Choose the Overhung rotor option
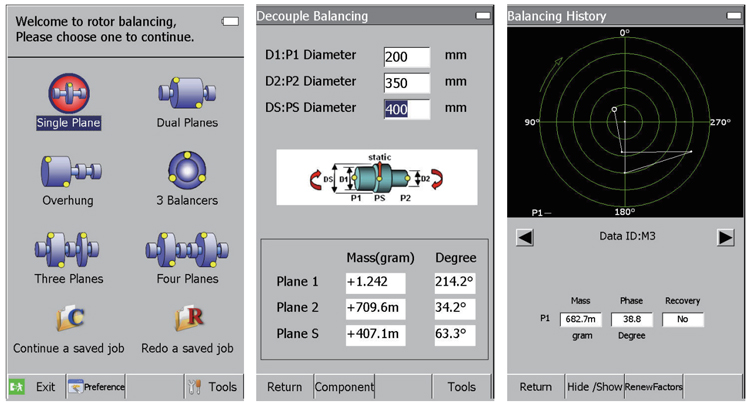 pos(68,171)
